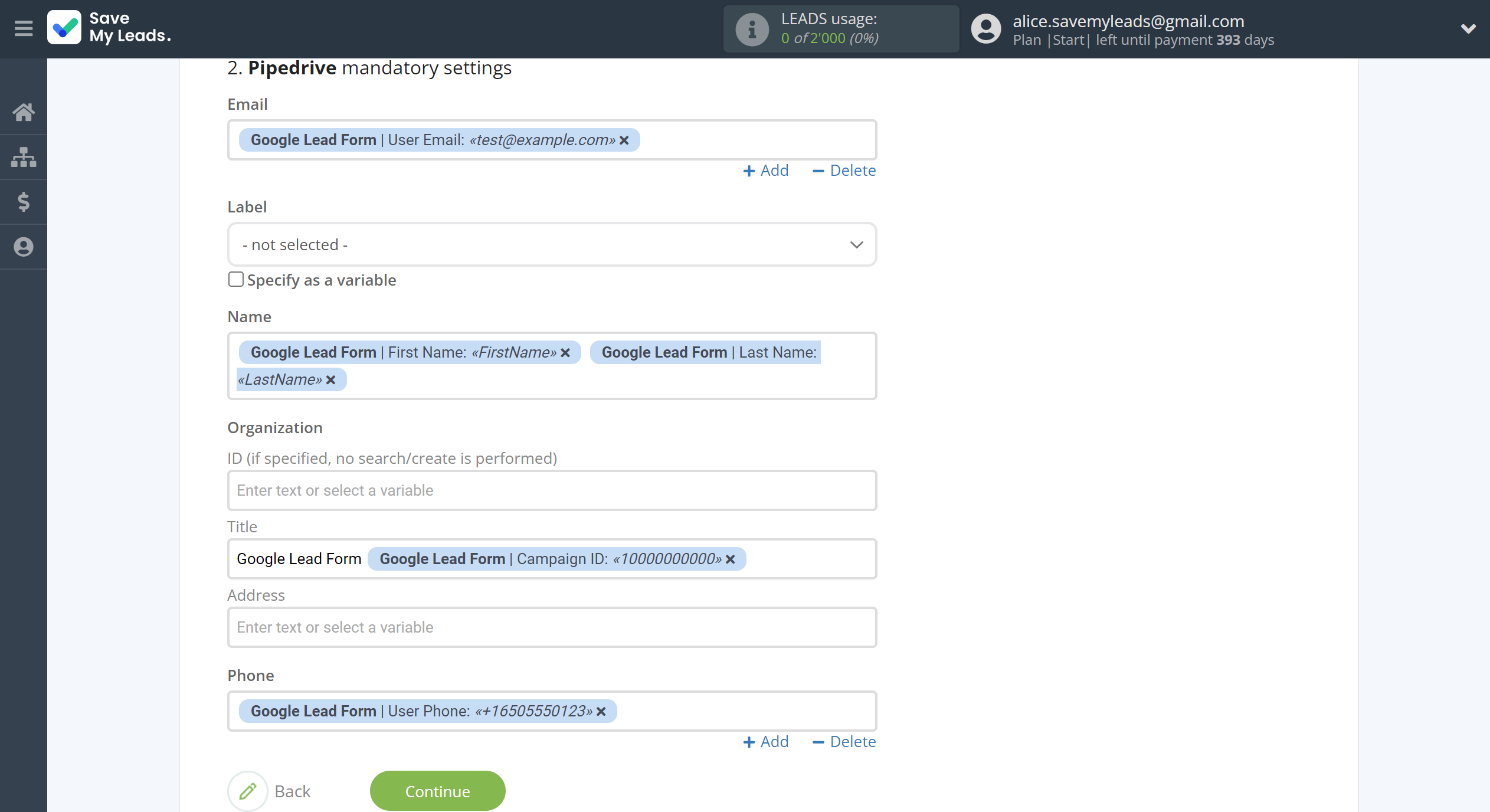Open the hamburger menu
This screenshot has width=1490, height=812.
coord(24,28)
